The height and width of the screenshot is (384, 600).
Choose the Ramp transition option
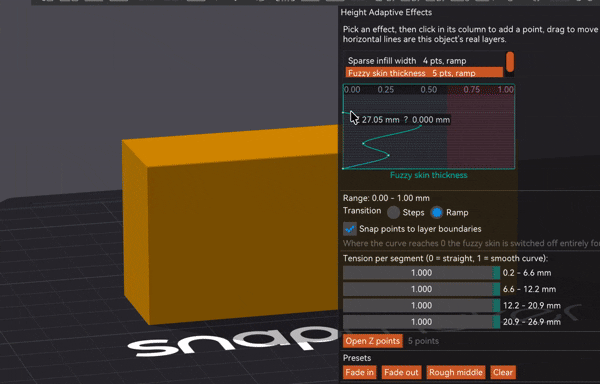click(437, 213)
